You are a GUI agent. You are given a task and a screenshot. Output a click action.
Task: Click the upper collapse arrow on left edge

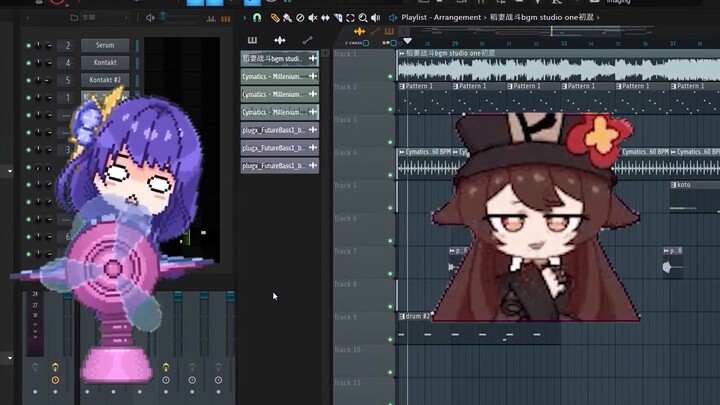10,171
